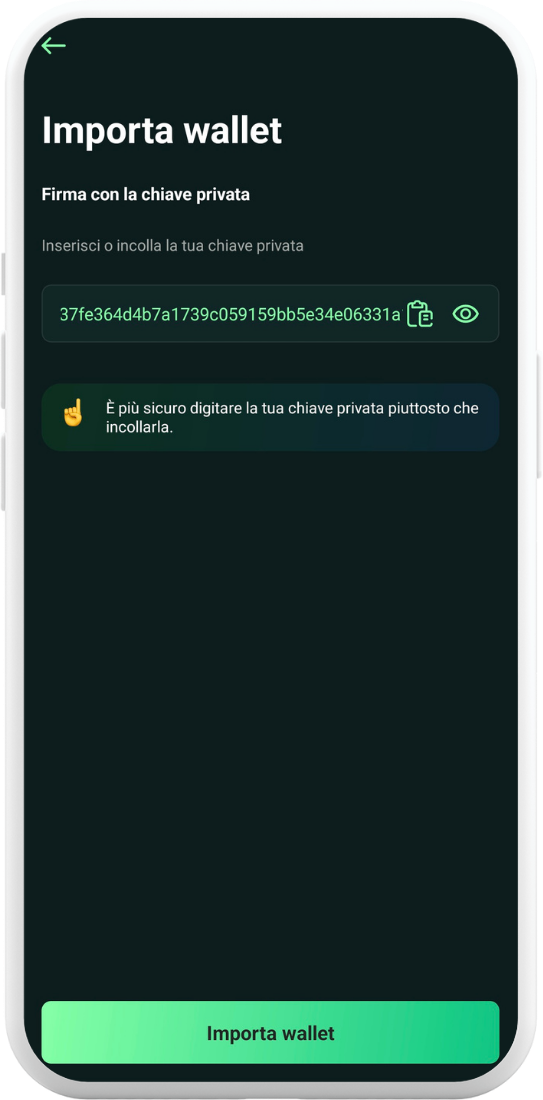543x1100 pixels.
Task: Tap the Importa wallet page heading
Action: point(162,130)
